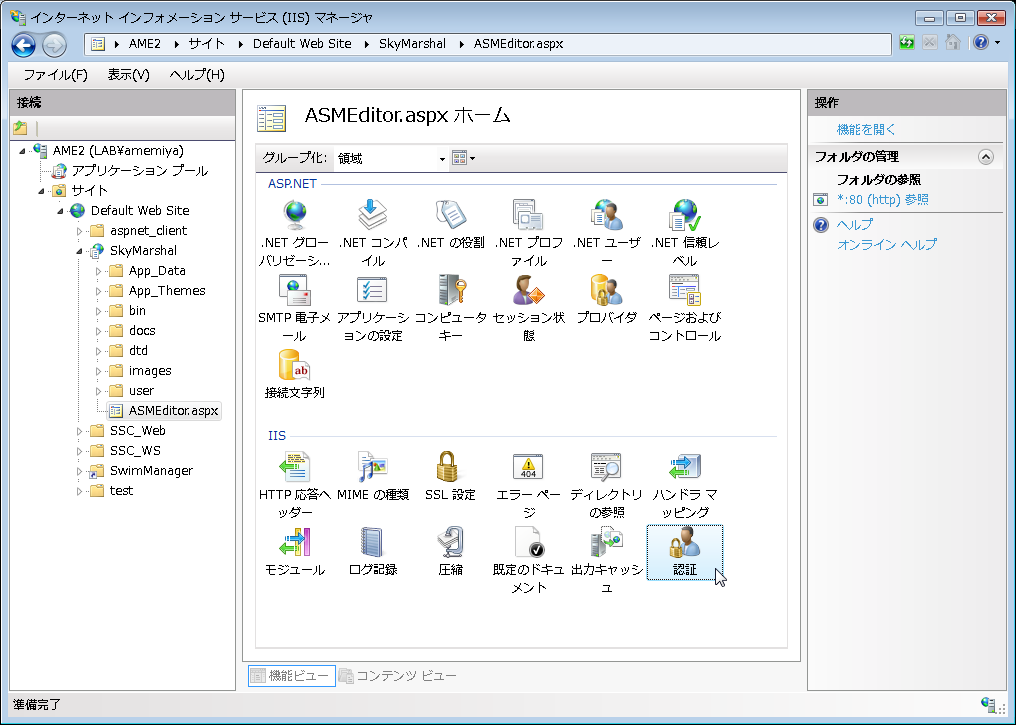Screen dimensions: 1016x725
Task: Click the status bar network icon
Action: pyautogui.click(x=988, y=704)
